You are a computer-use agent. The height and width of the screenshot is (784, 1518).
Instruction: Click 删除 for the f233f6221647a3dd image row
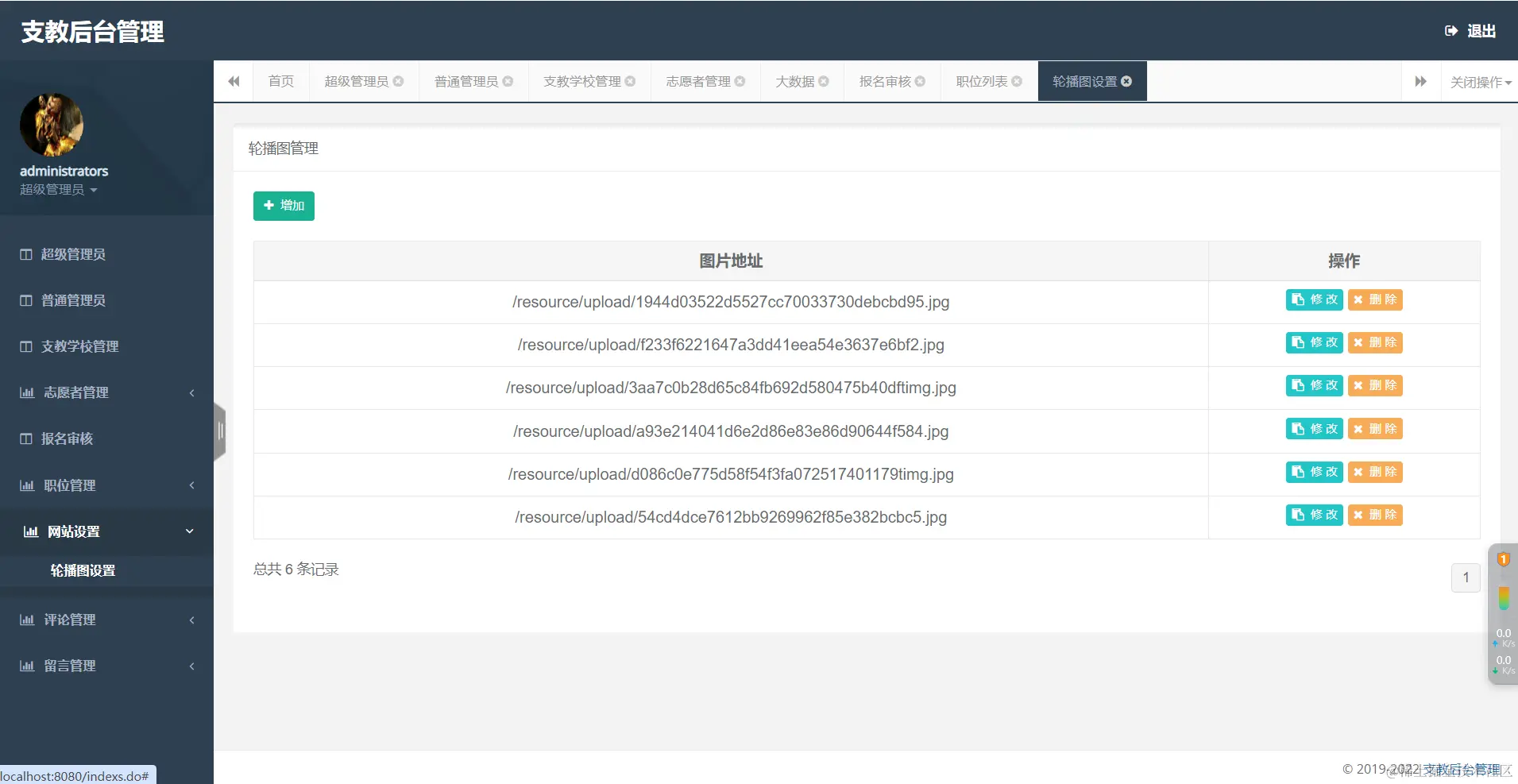click(x=1375, y=342)
